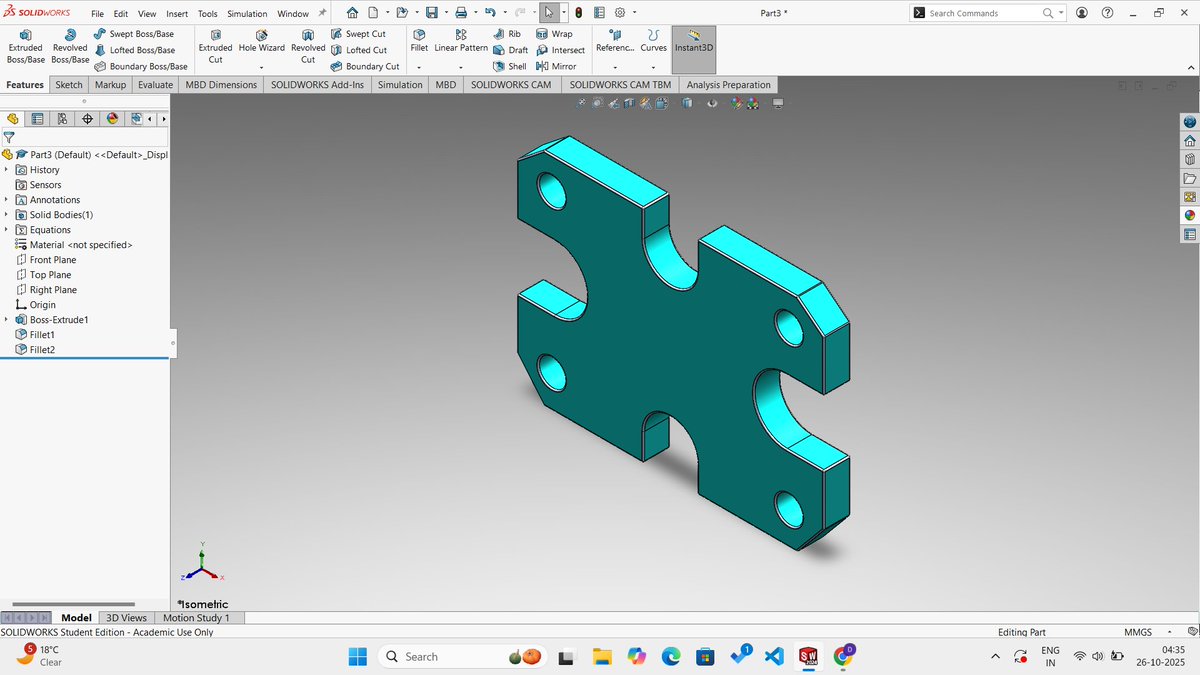This screenshot has width=1200, height=675.
Task: Open the Hole Wizard tool
Action: 261,41
